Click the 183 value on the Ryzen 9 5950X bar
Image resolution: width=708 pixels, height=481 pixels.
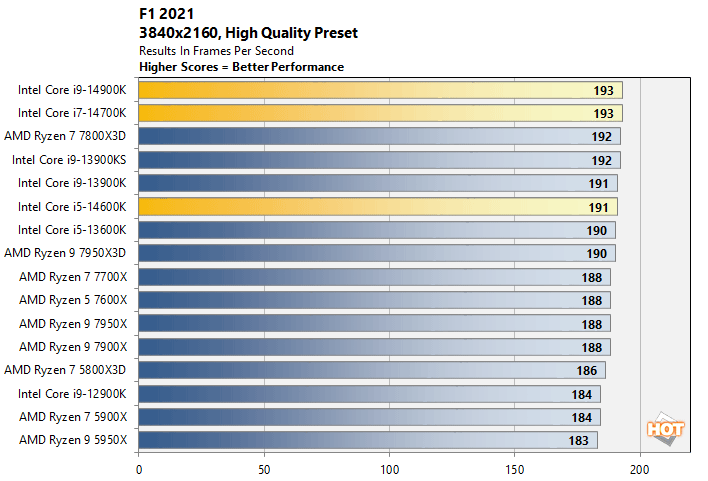point(578,441)
